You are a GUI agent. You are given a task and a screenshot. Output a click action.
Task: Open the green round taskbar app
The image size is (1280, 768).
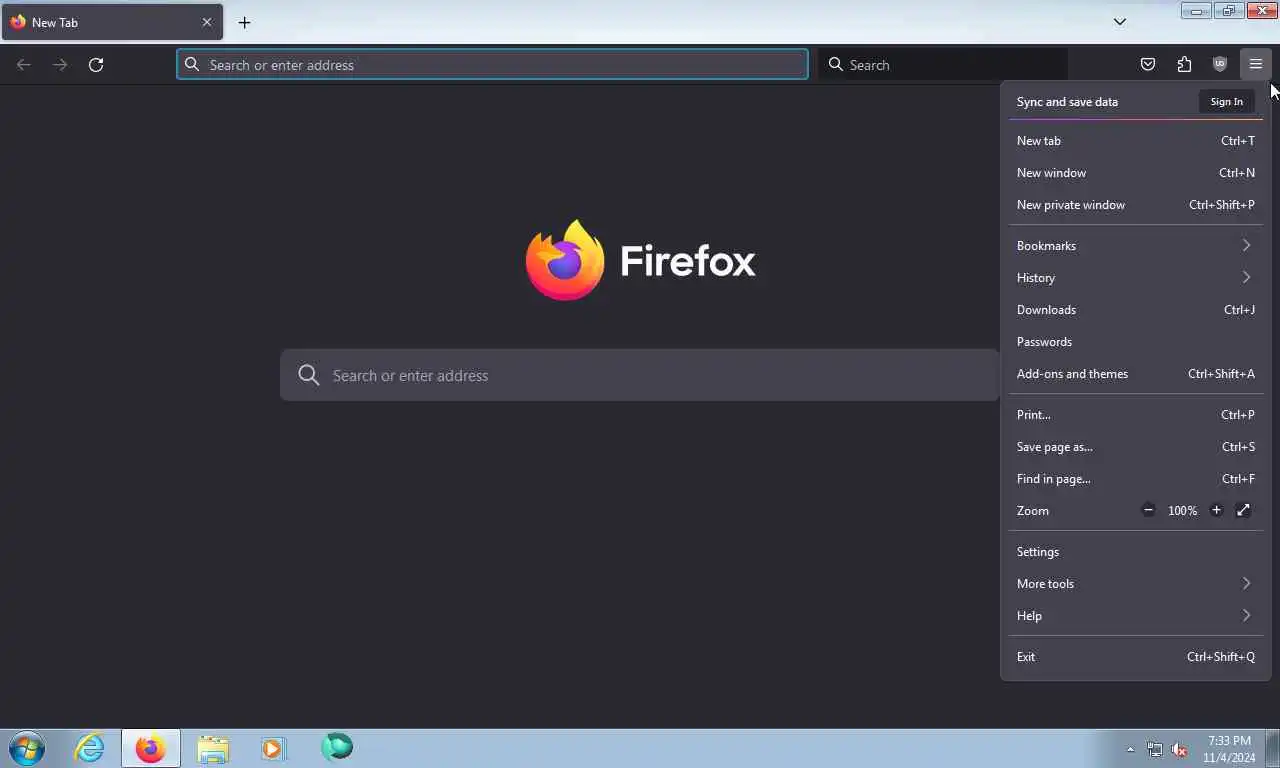[x=337, y=747]
